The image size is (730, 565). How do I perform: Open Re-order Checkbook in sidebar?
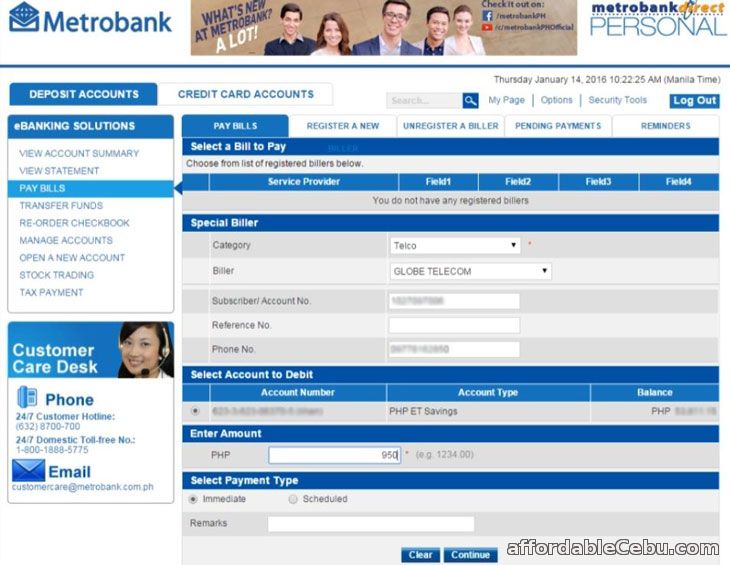click(74, 223)
